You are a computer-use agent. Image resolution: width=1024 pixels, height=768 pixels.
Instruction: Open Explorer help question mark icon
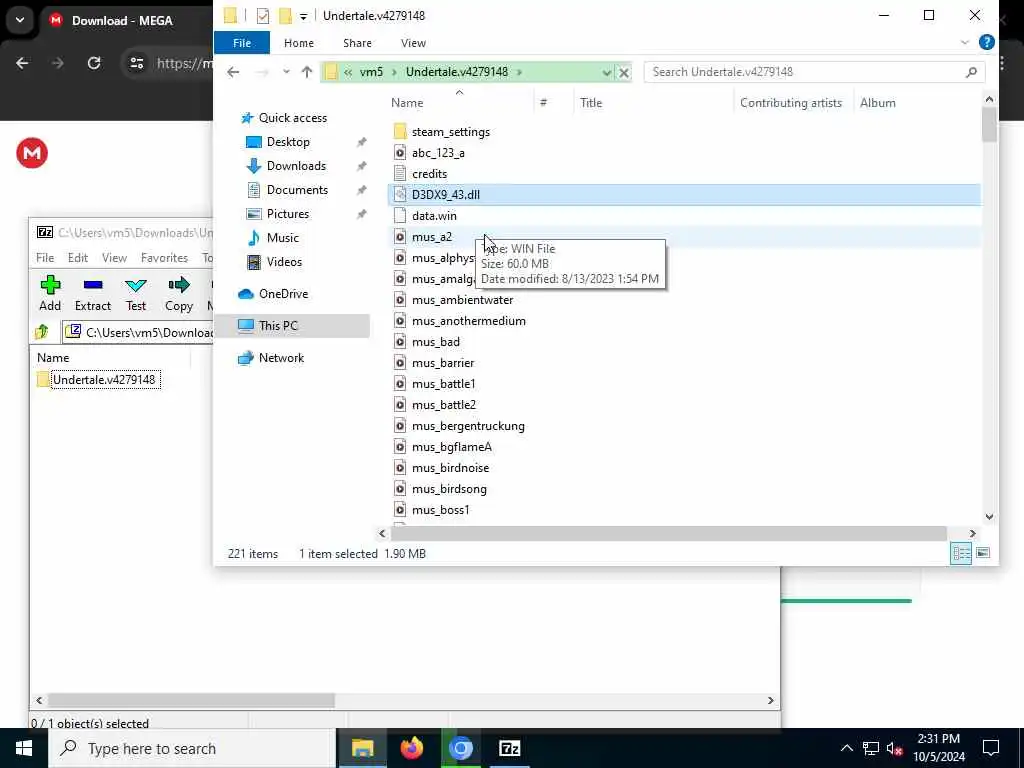click(x=987, y=42)
